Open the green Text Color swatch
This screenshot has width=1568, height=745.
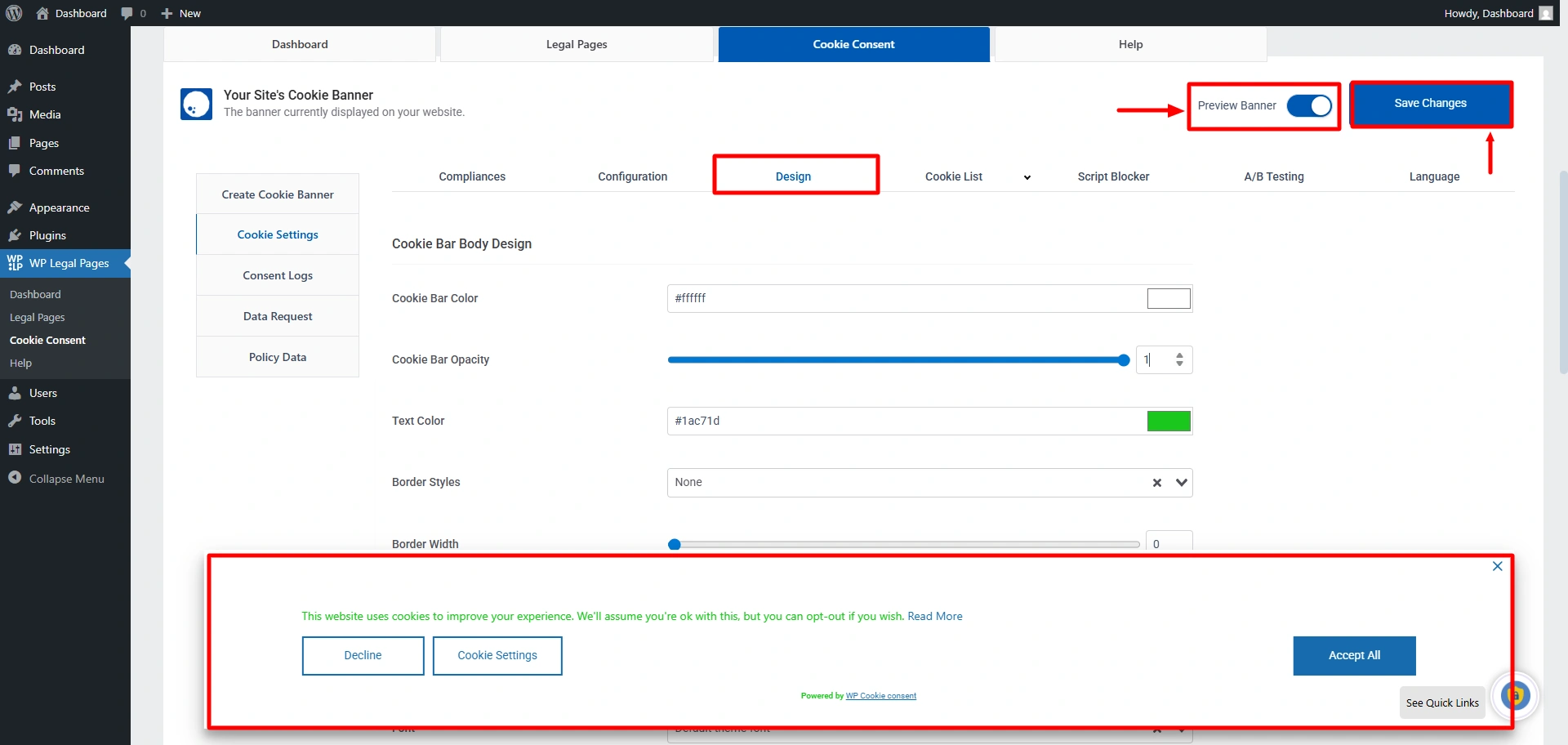point(1169,421)
